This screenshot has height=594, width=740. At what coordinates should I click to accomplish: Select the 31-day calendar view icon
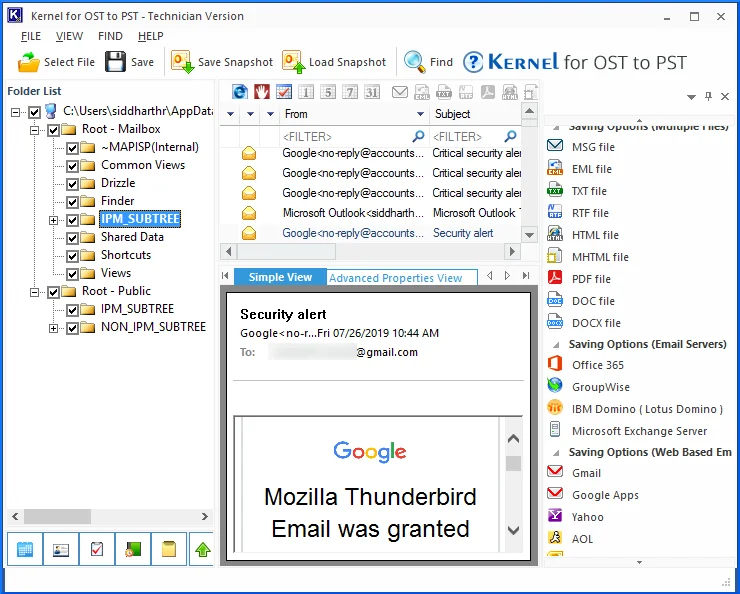(372, 92)
